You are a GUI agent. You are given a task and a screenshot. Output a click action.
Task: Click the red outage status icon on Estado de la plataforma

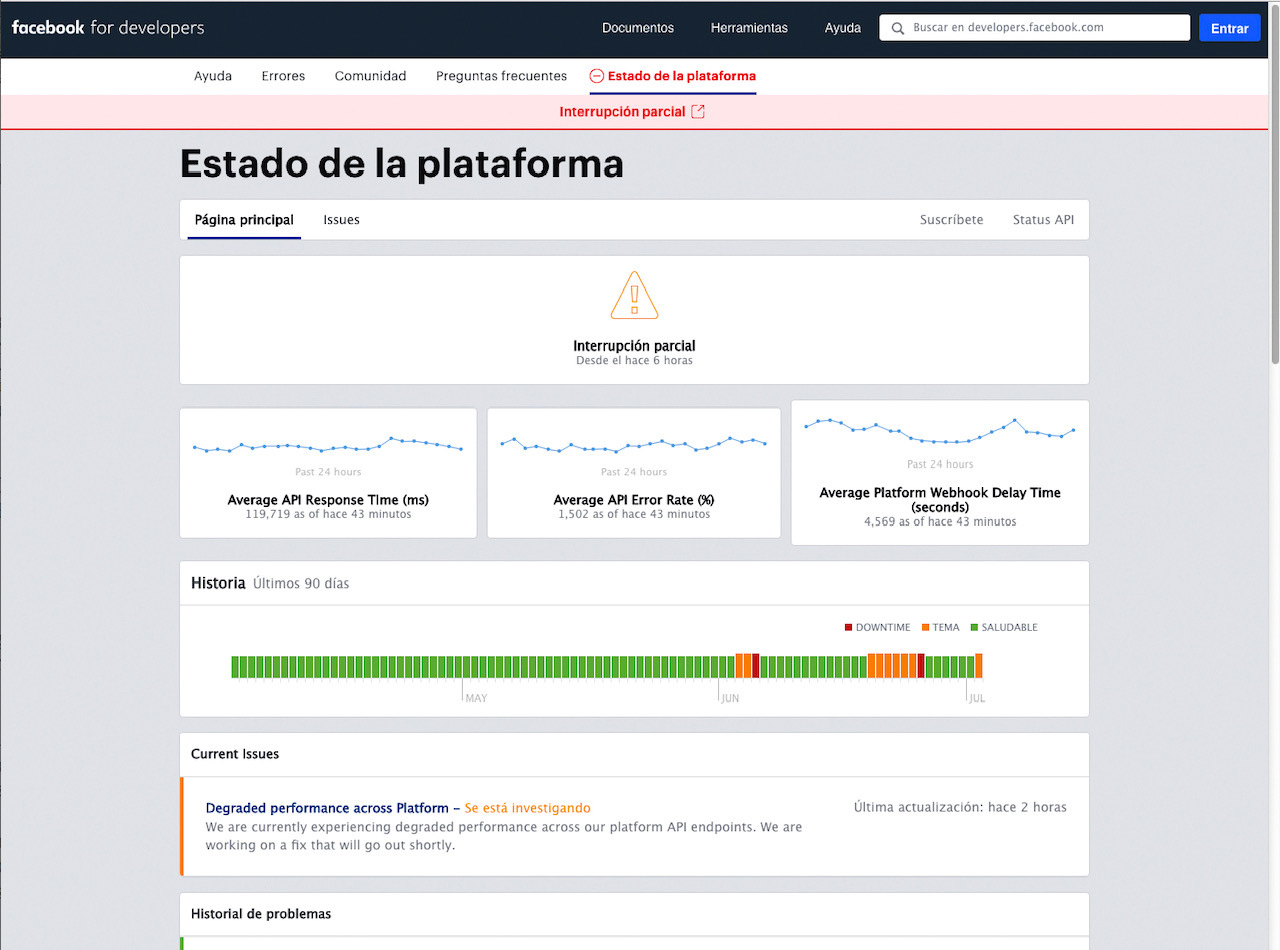597,75
